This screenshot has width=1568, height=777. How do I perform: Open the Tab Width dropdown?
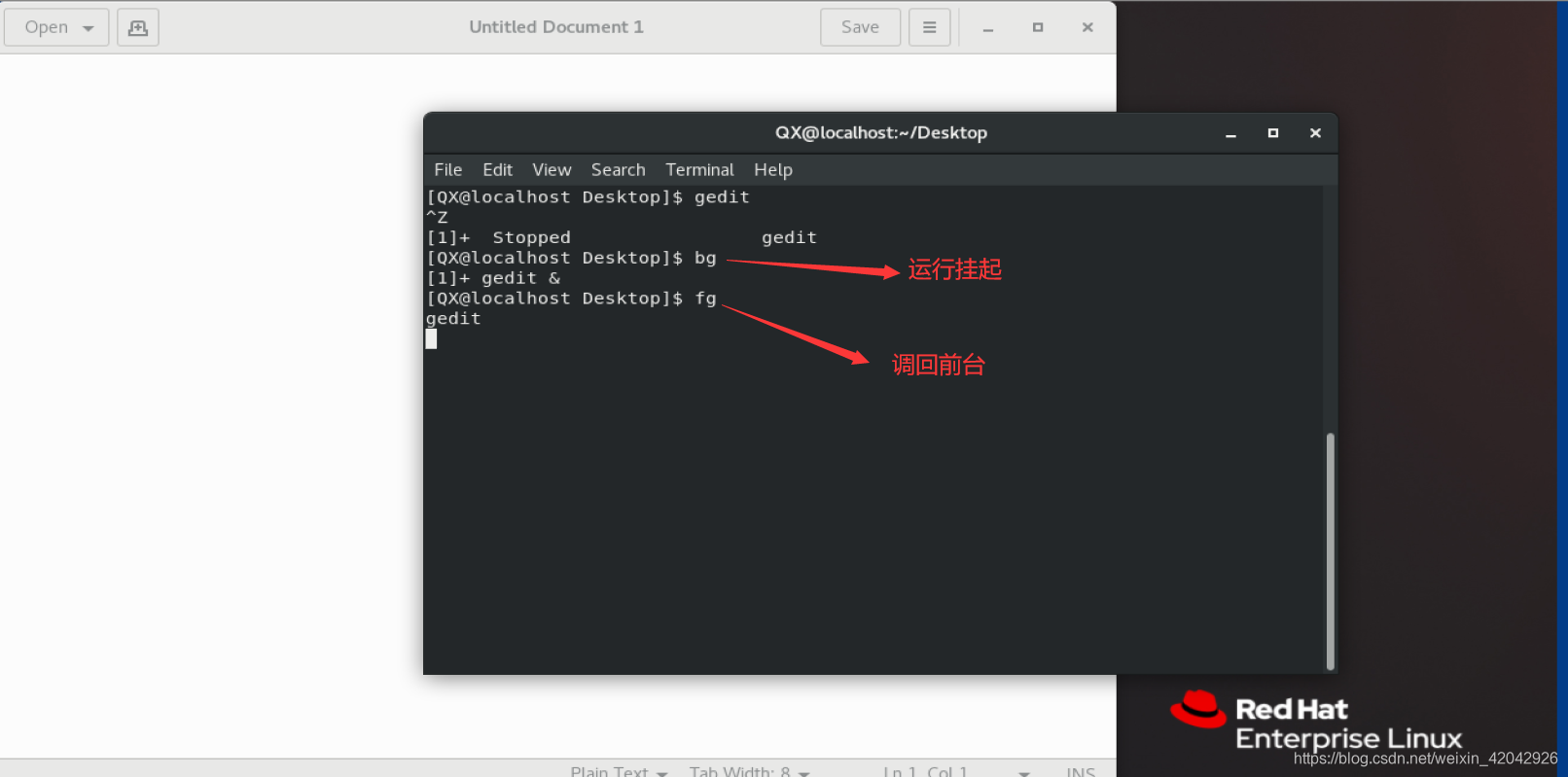[x=749, y=772]
